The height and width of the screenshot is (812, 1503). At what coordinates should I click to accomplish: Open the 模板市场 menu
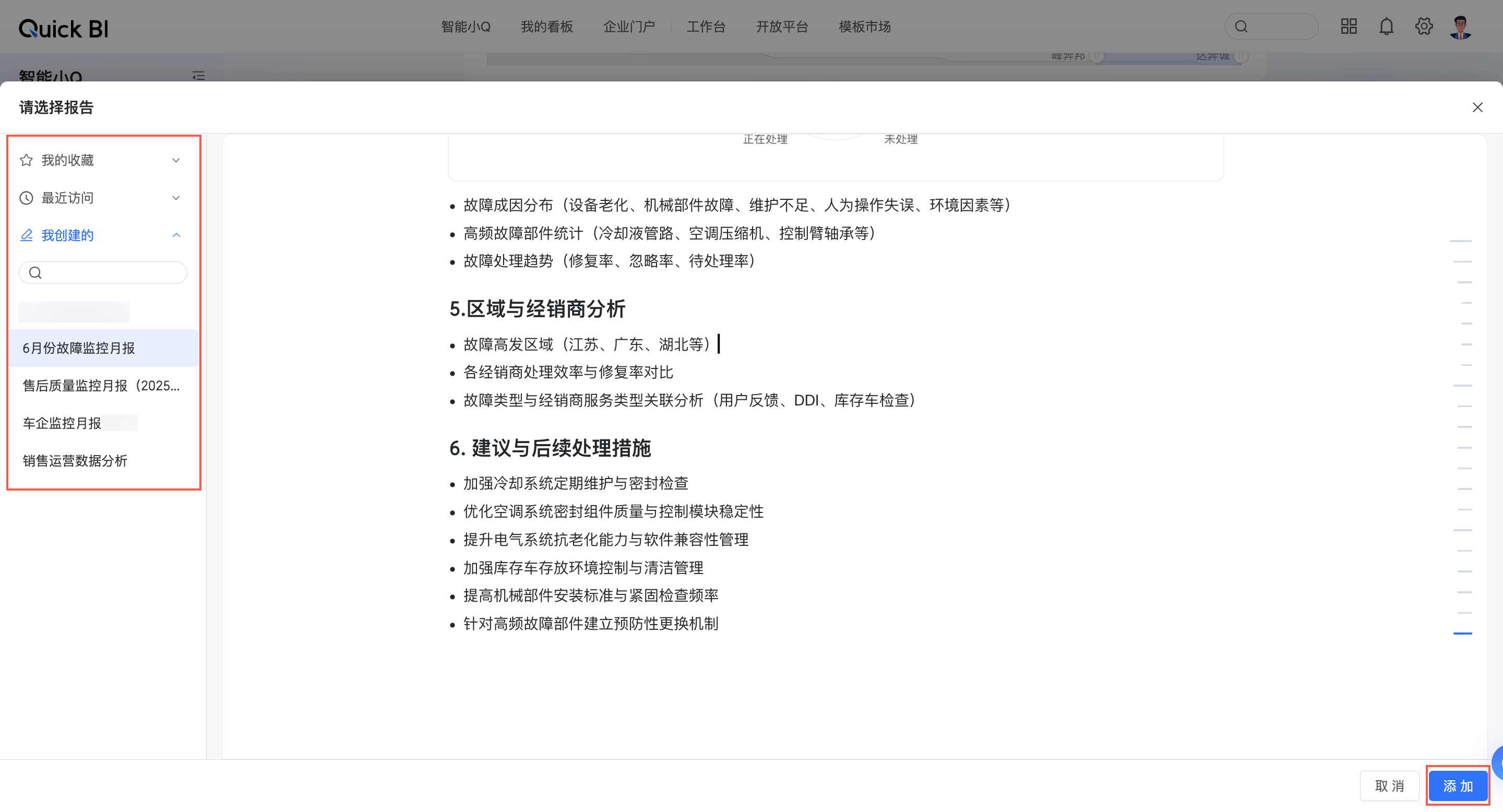pyautogui.click(x=864, y=27)
